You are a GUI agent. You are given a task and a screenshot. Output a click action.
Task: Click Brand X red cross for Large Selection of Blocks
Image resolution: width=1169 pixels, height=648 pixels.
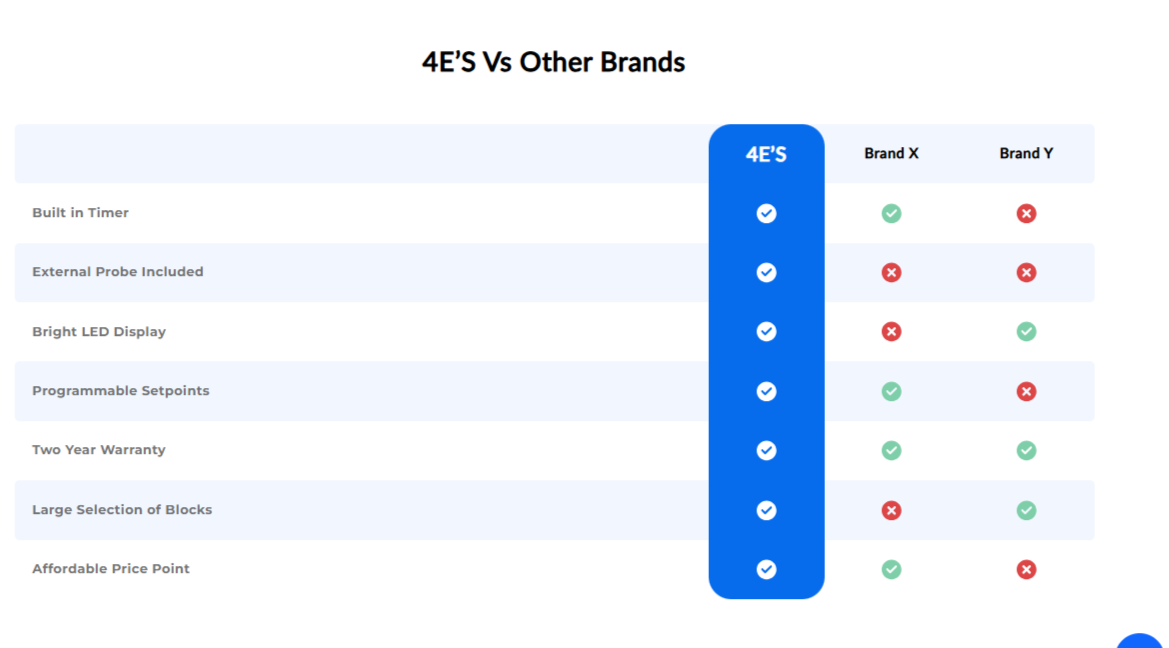(891, 510)
